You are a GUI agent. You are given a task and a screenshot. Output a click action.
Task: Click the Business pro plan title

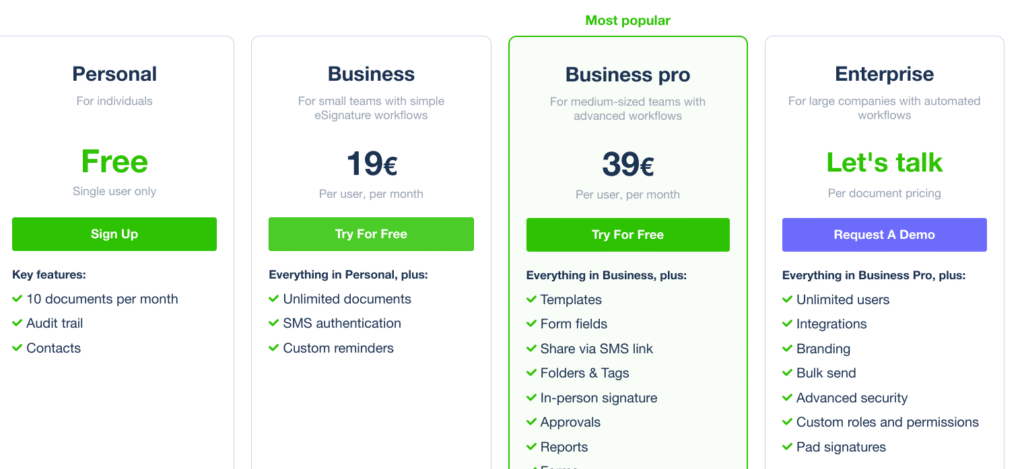tap(628, 74)
